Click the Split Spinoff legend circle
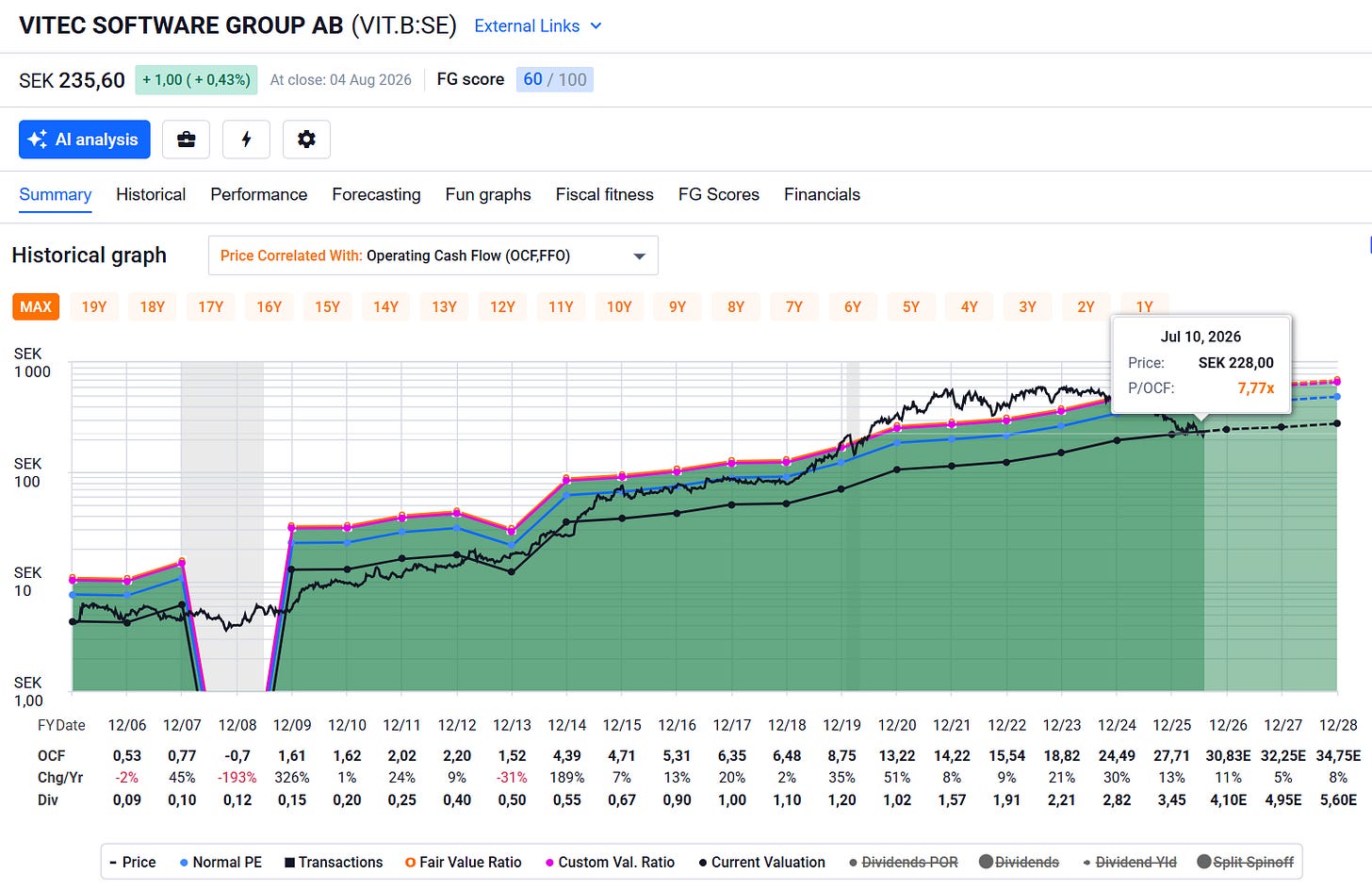Screen dimensions: 1372x890 (1203, 862)
